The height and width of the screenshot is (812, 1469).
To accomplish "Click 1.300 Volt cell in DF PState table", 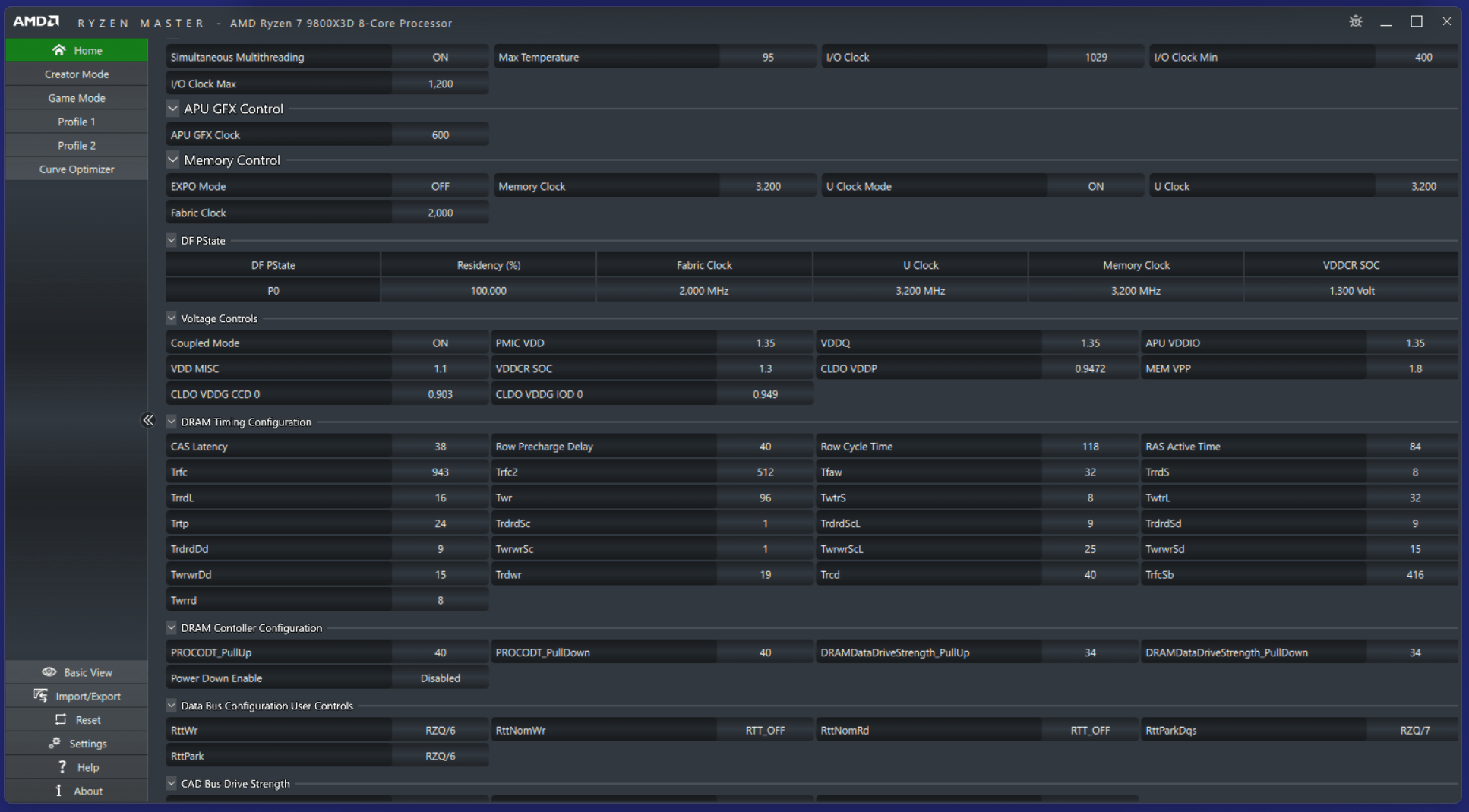I will click(x=1351, y=290).
